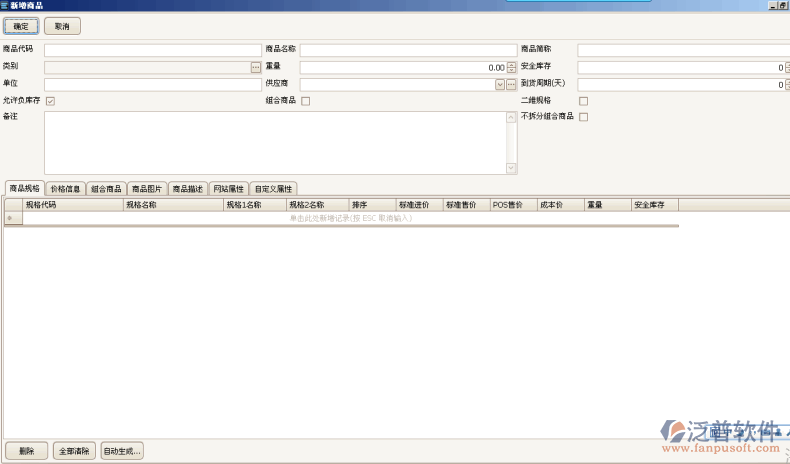The width and height of the screenshot is (790, 464).
Task: Click the 确定 confirm button
Action: [x=21, y=26]
